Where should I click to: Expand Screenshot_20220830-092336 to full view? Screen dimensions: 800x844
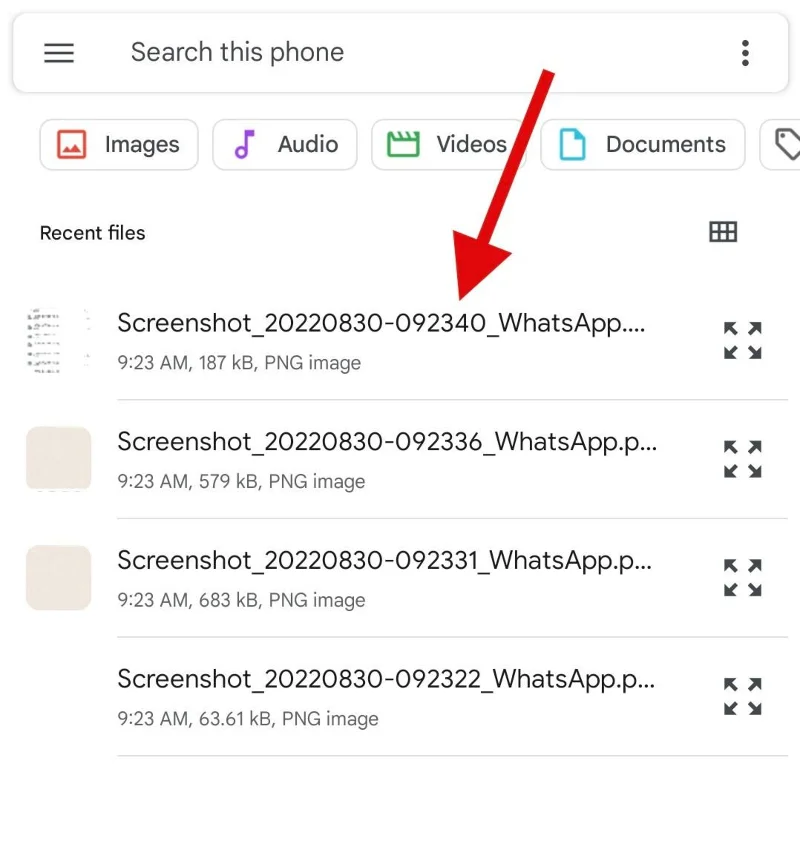[x=742, y=459]
